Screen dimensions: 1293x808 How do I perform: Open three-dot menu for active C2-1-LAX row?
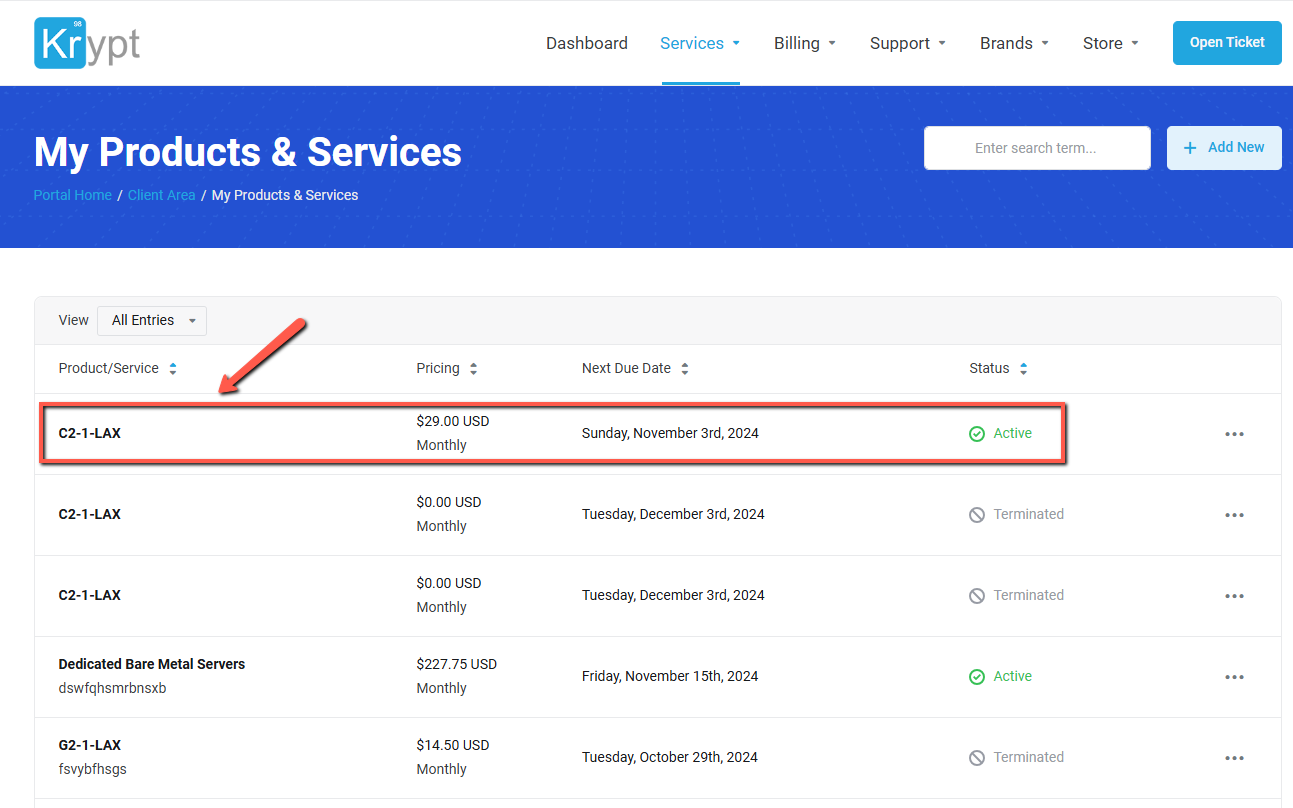[x=1234, y=434]
